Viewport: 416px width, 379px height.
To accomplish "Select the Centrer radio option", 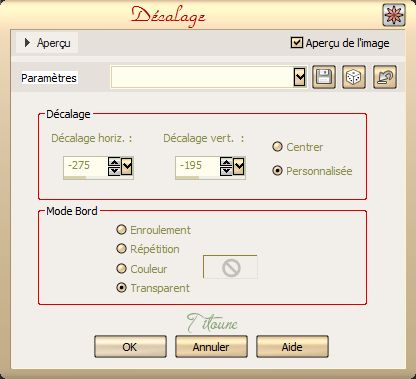I will coord(277,147).
